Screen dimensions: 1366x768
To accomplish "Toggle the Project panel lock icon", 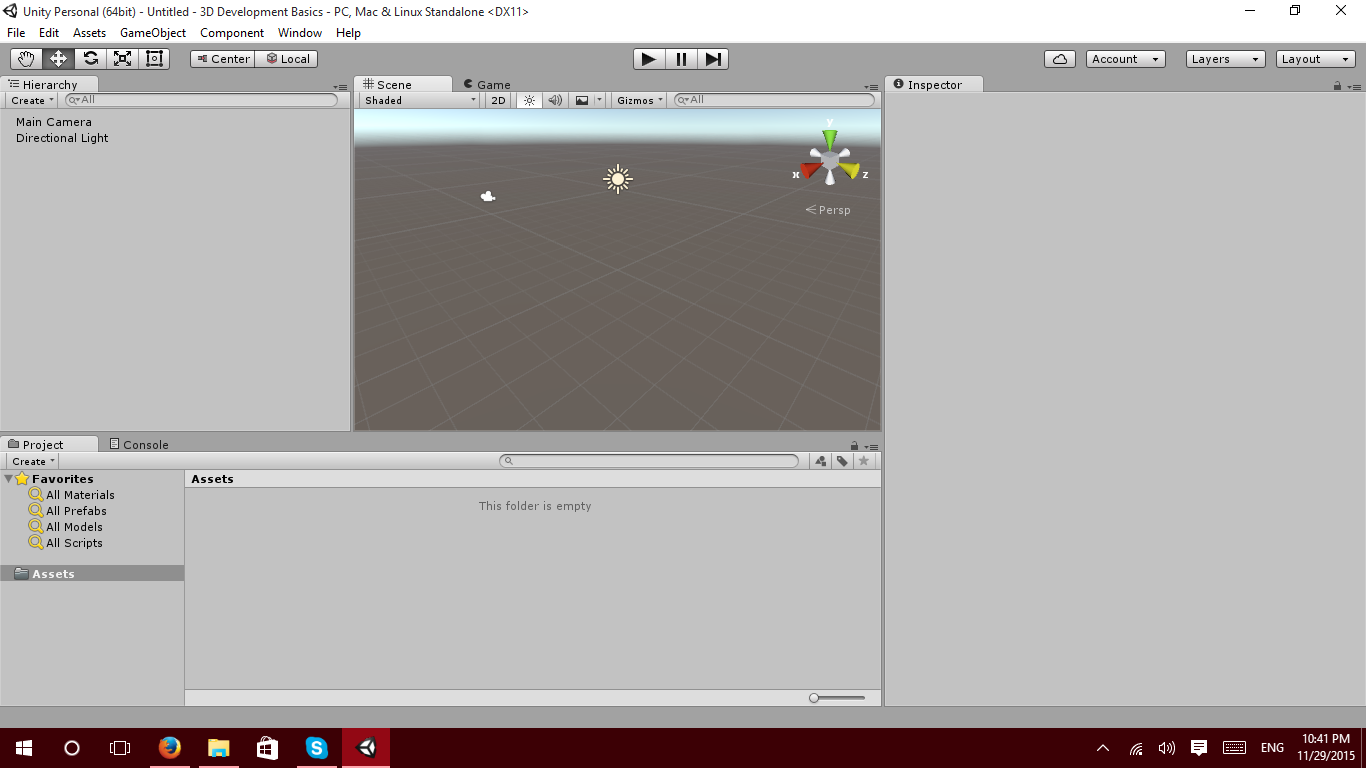I will point(854,445).
